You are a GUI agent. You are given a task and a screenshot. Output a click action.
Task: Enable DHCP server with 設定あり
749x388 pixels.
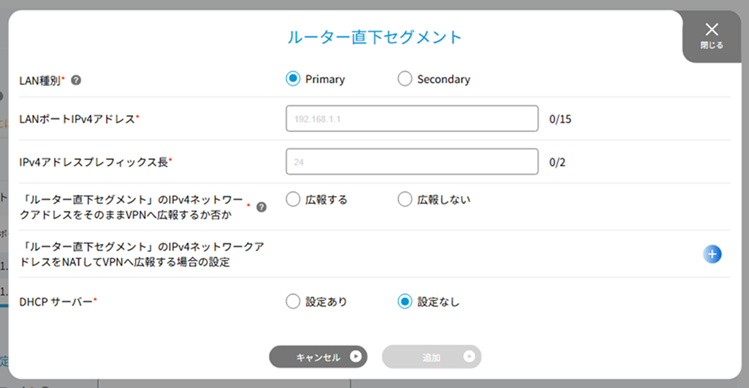point(292,302)
